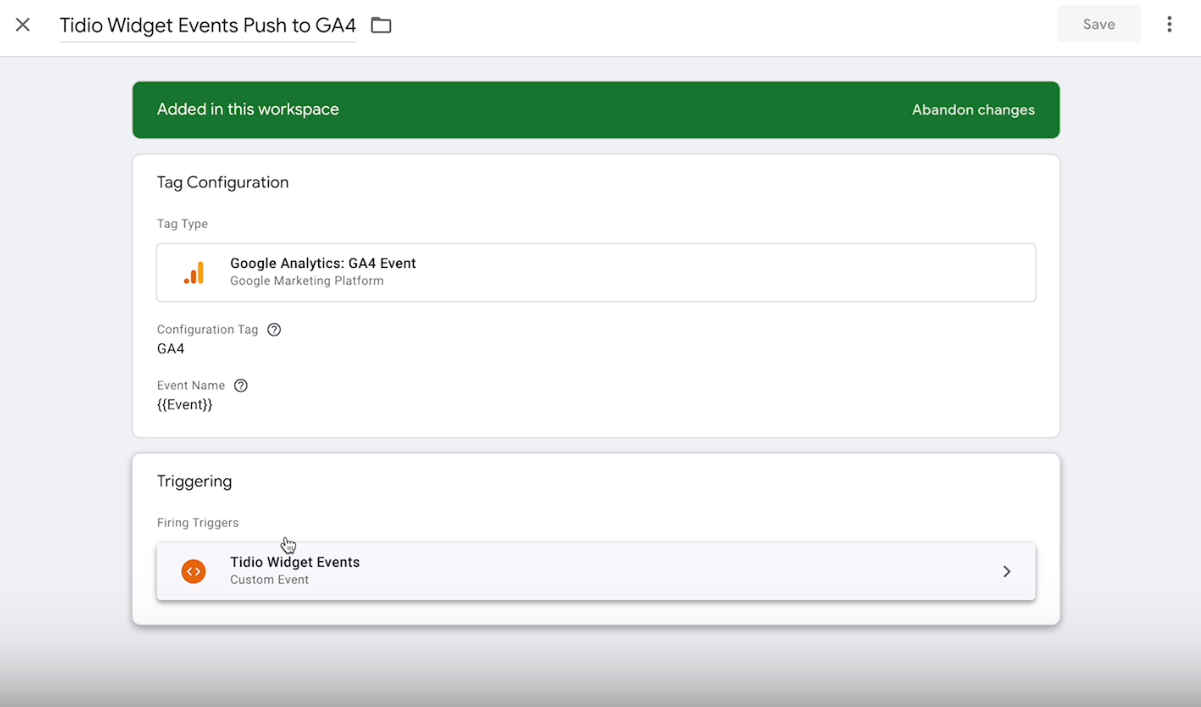Click the {{Event}} event name value
The width and height of the screenshot is (1201, 707).
[x=185, y=405]
